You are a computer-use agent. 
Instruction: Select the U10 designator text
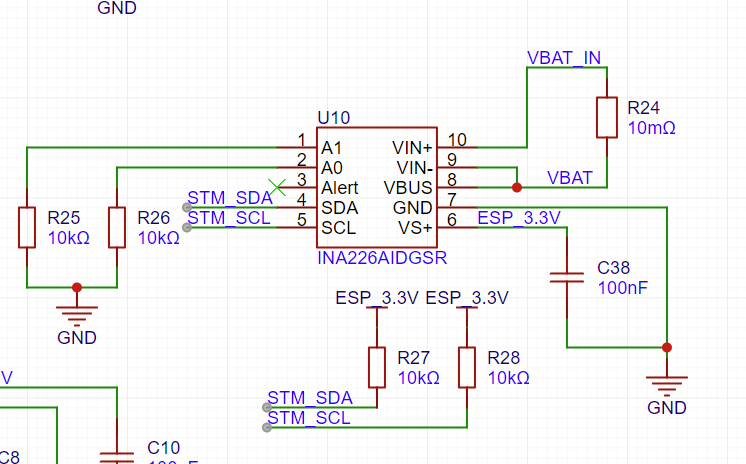point(333,119)
